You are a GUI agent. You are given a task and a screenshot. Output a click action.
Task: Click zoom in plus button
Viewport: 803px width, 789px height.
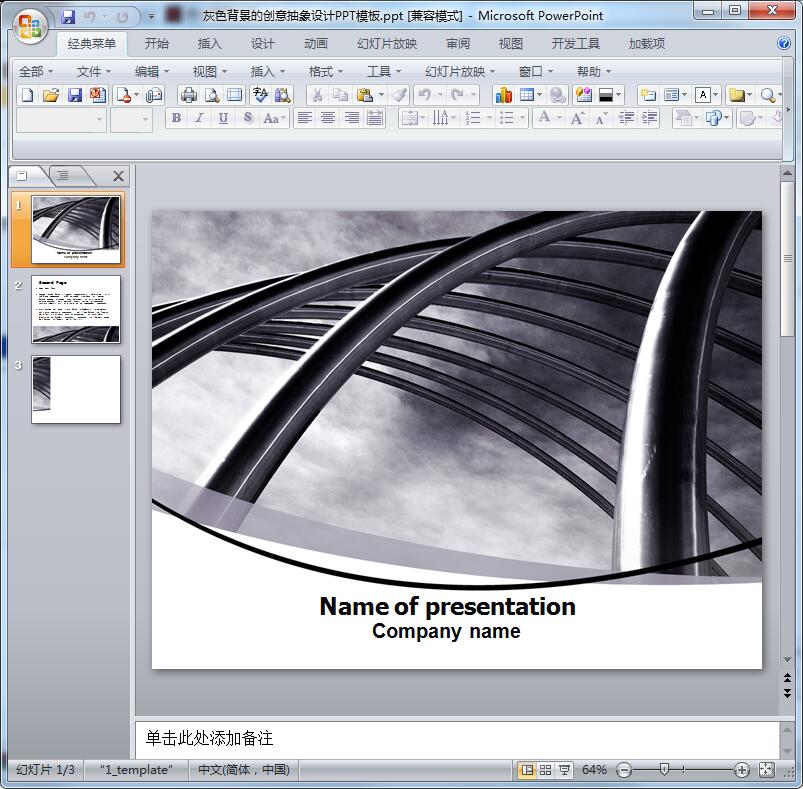pos(741,770)
